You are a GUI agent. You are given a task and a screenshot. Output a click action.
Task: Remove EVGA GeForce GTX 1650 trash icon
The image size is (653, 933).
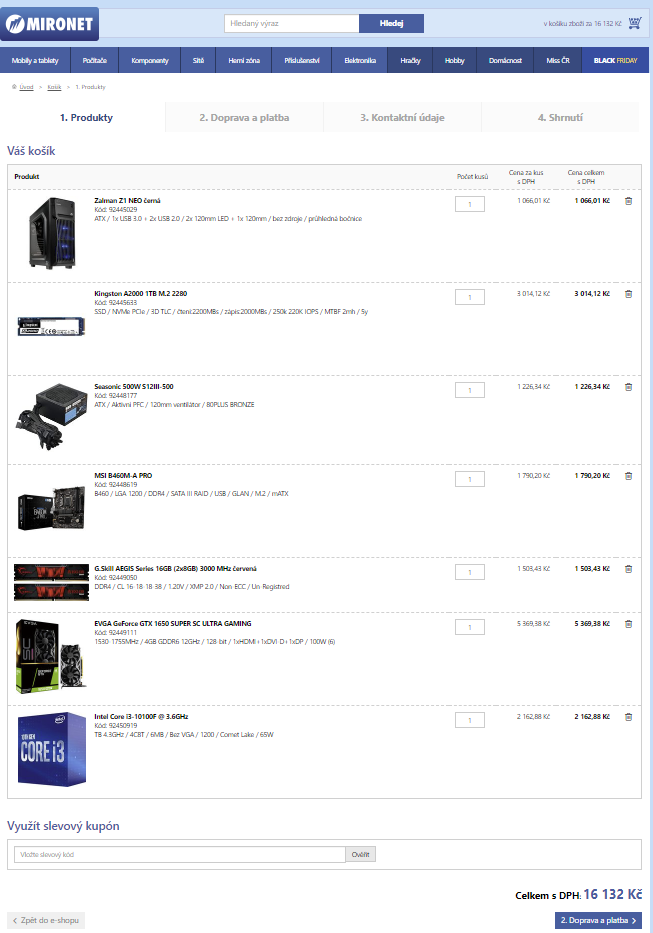pos(628,624)
